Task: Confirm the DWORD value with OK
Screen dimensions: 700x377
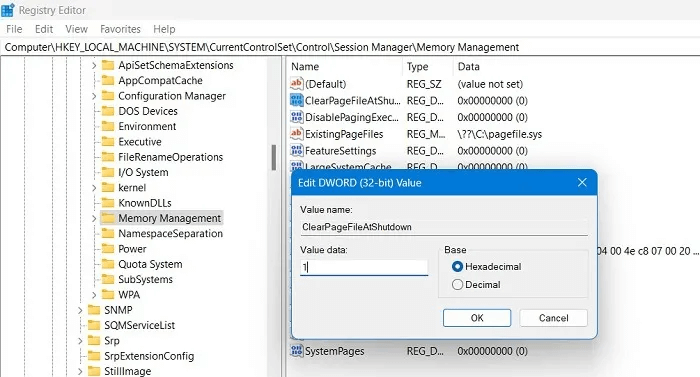Action: click(477, 318)
